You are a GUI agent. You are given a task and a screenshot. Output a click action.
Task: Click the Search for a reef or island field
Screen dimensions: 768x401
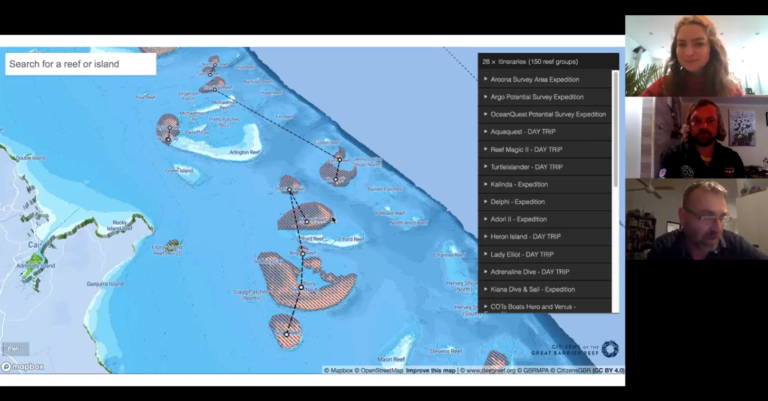80,64
